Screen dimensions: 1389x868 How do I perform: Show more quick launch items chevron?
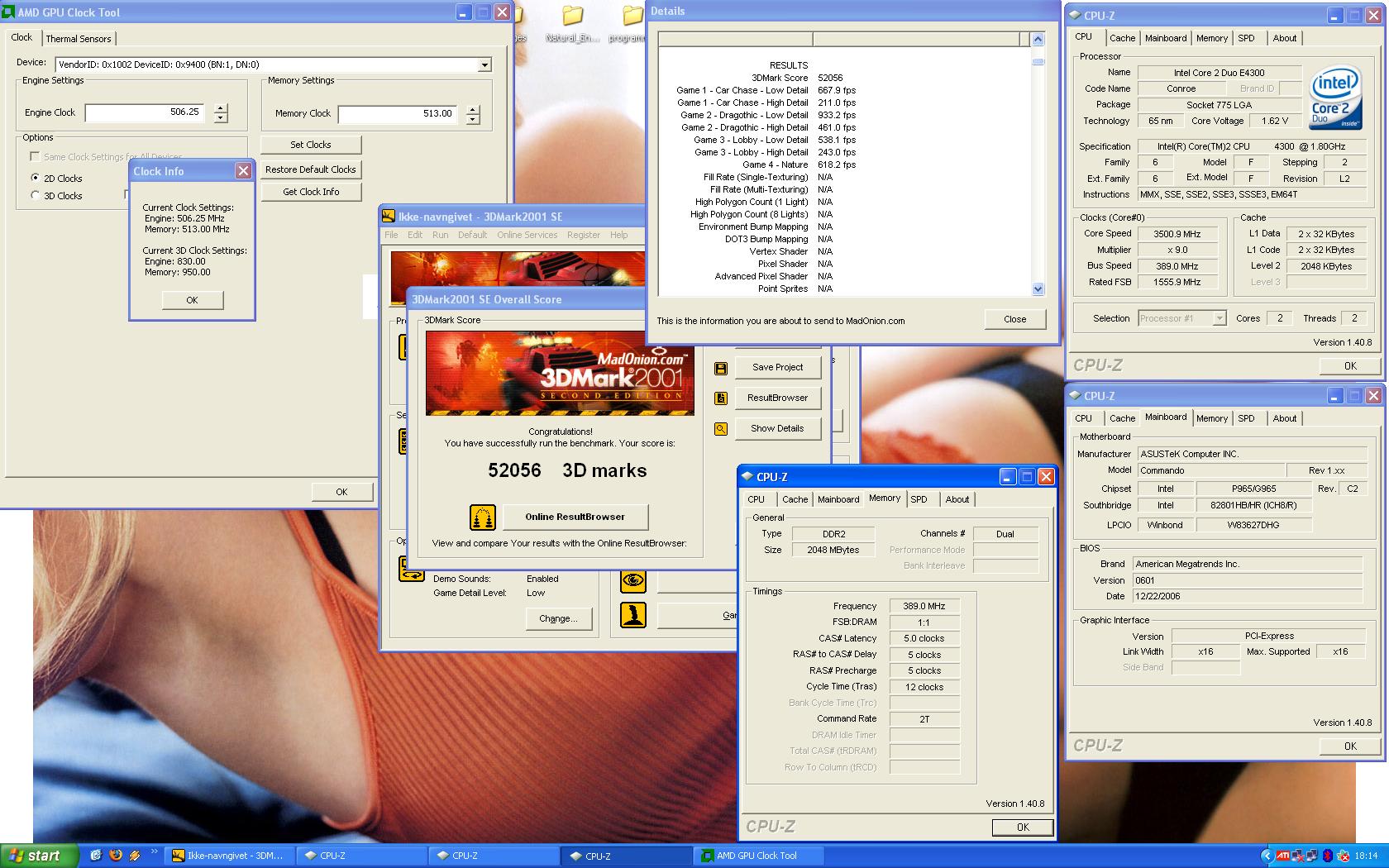click(x=154, y=851)
